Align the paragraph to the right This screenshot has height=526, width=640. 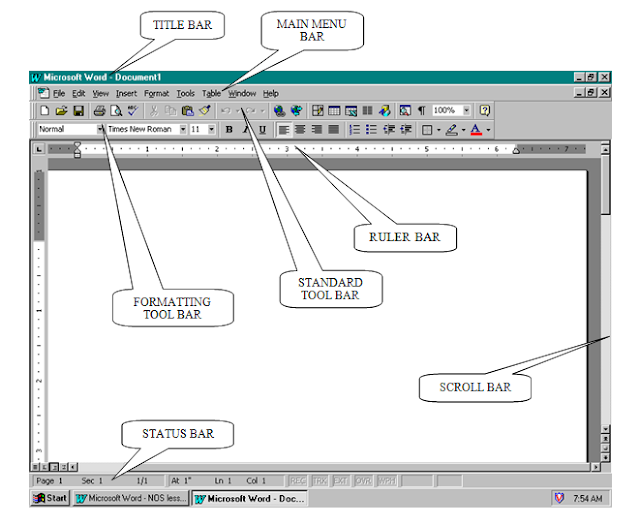pos(317,130)
